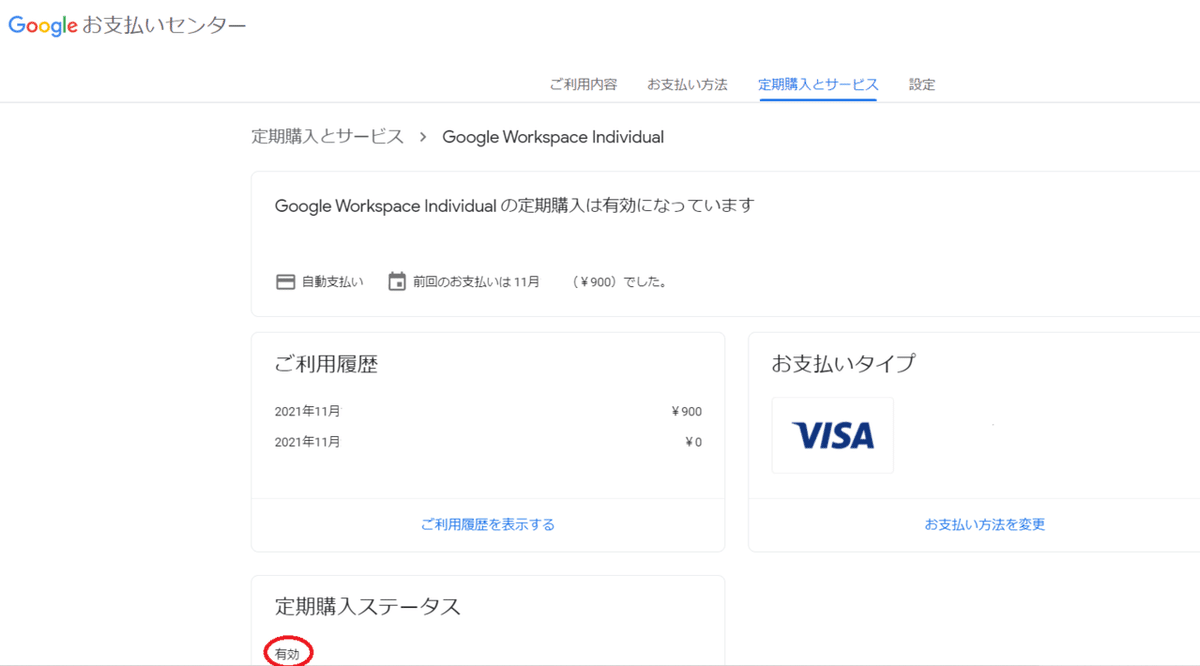Go back via 定期購入とサービス breadcrumb link
This screenshot has width=1200, height=666.
(x=328, y=137)
